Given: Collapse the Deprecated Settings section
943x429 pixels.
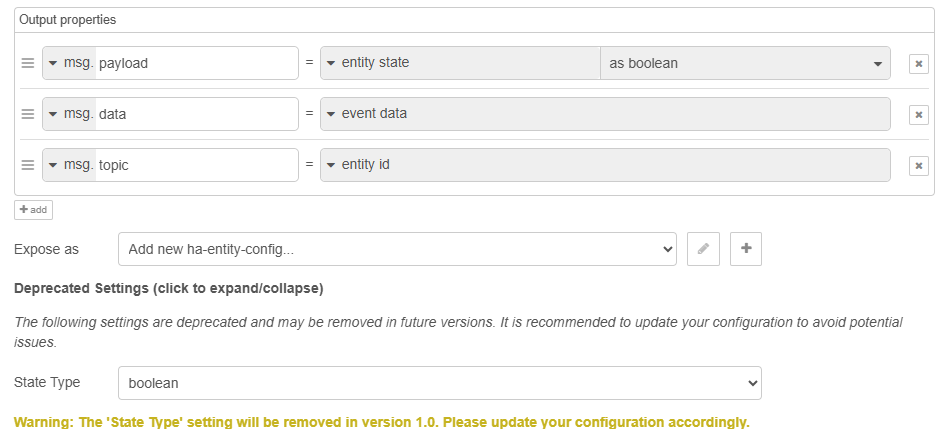Looking at the screenshot, I should 168,289.
